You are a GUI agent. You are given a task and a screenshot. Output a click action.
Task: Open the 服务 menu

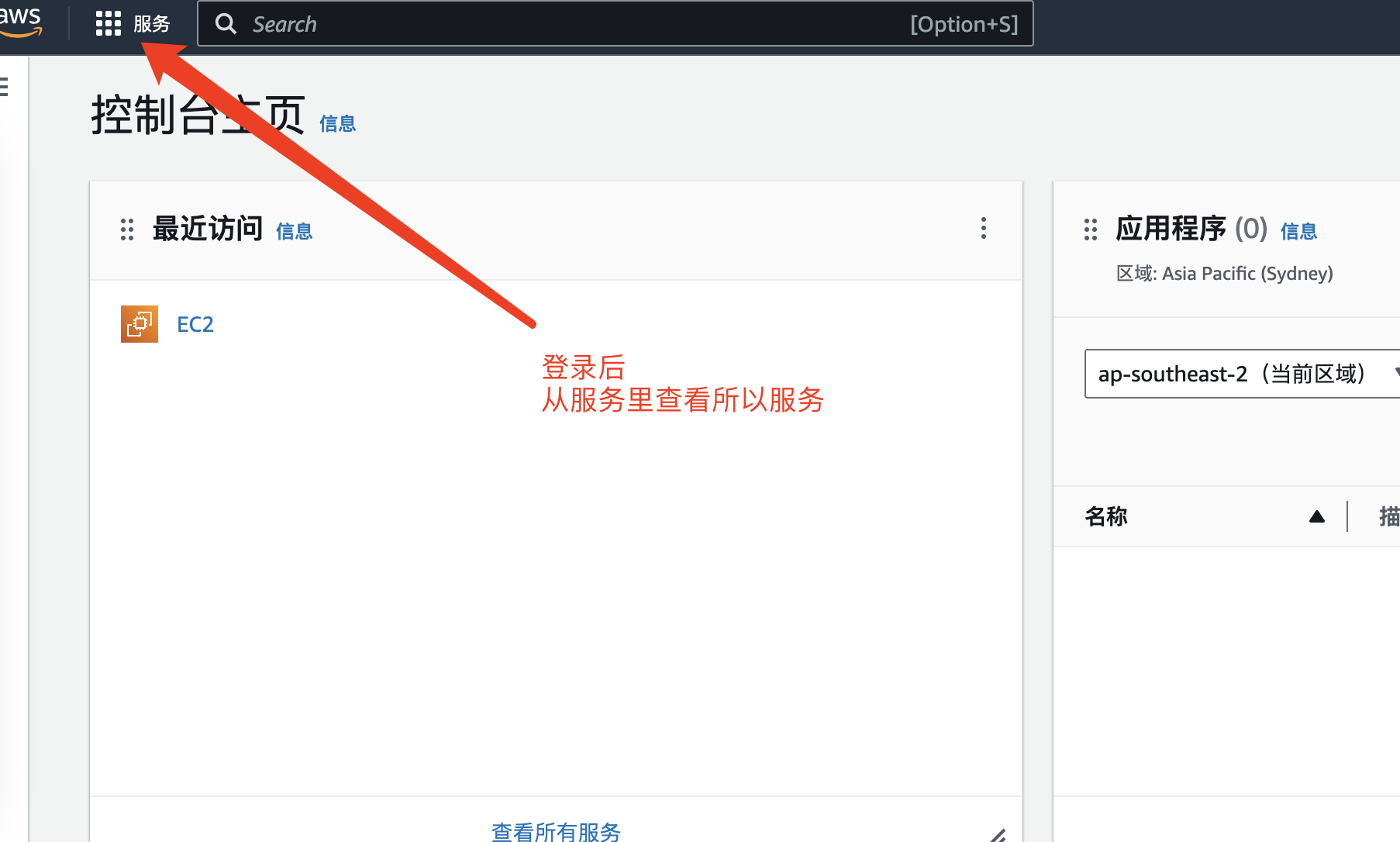(151, 24)
